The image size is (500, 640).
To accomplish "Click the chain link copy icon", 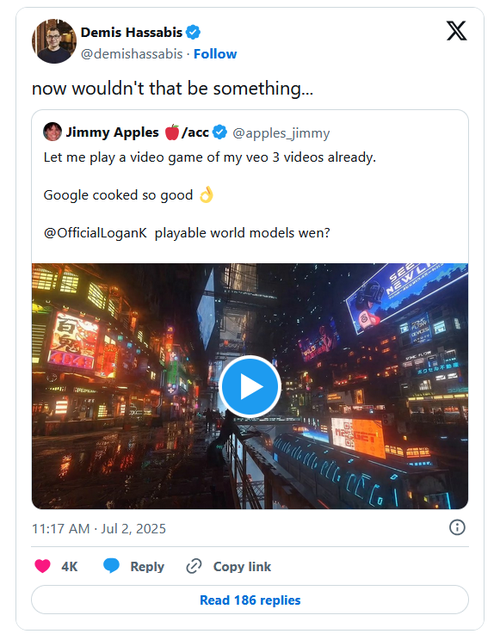I will 194,567.
